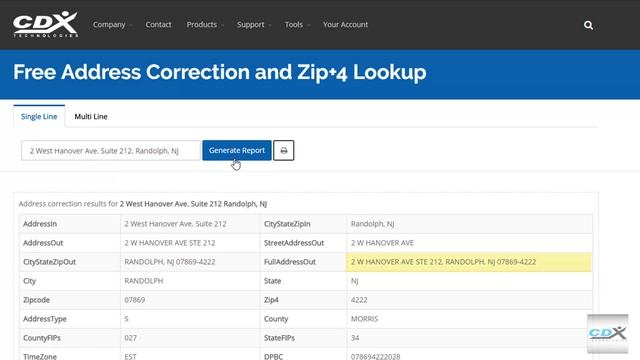640x360 pixels.
Task: Select the StateFIPs value 34
Action: click(x=355, y=338)
